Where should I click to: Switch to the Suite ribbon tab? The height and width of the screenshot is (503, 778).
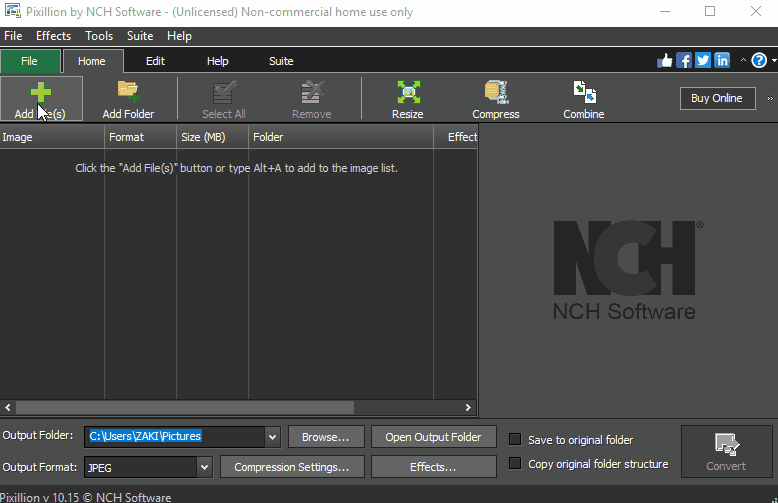pos(281,61)
